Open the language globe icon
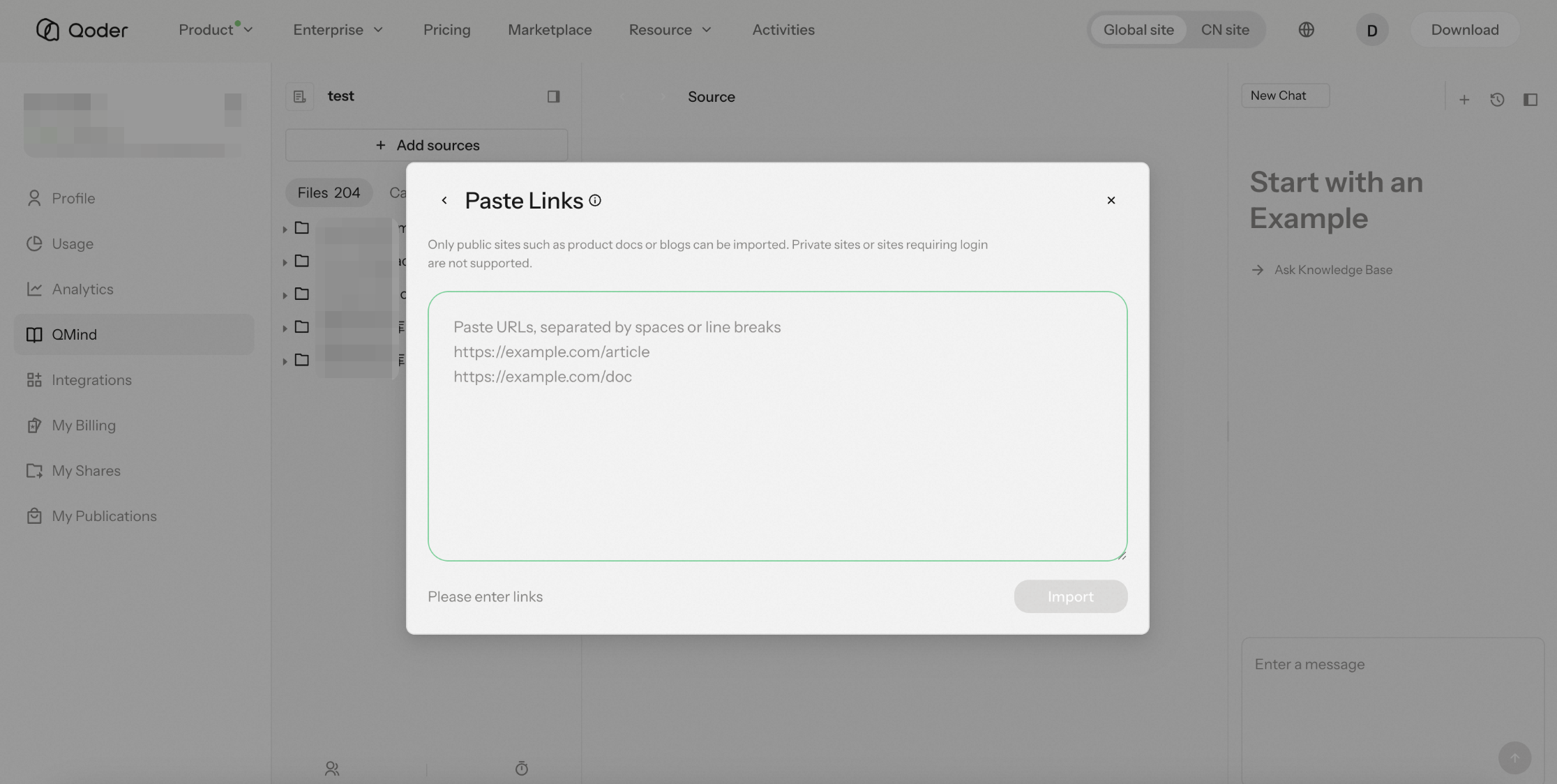 click(1307, 29)
